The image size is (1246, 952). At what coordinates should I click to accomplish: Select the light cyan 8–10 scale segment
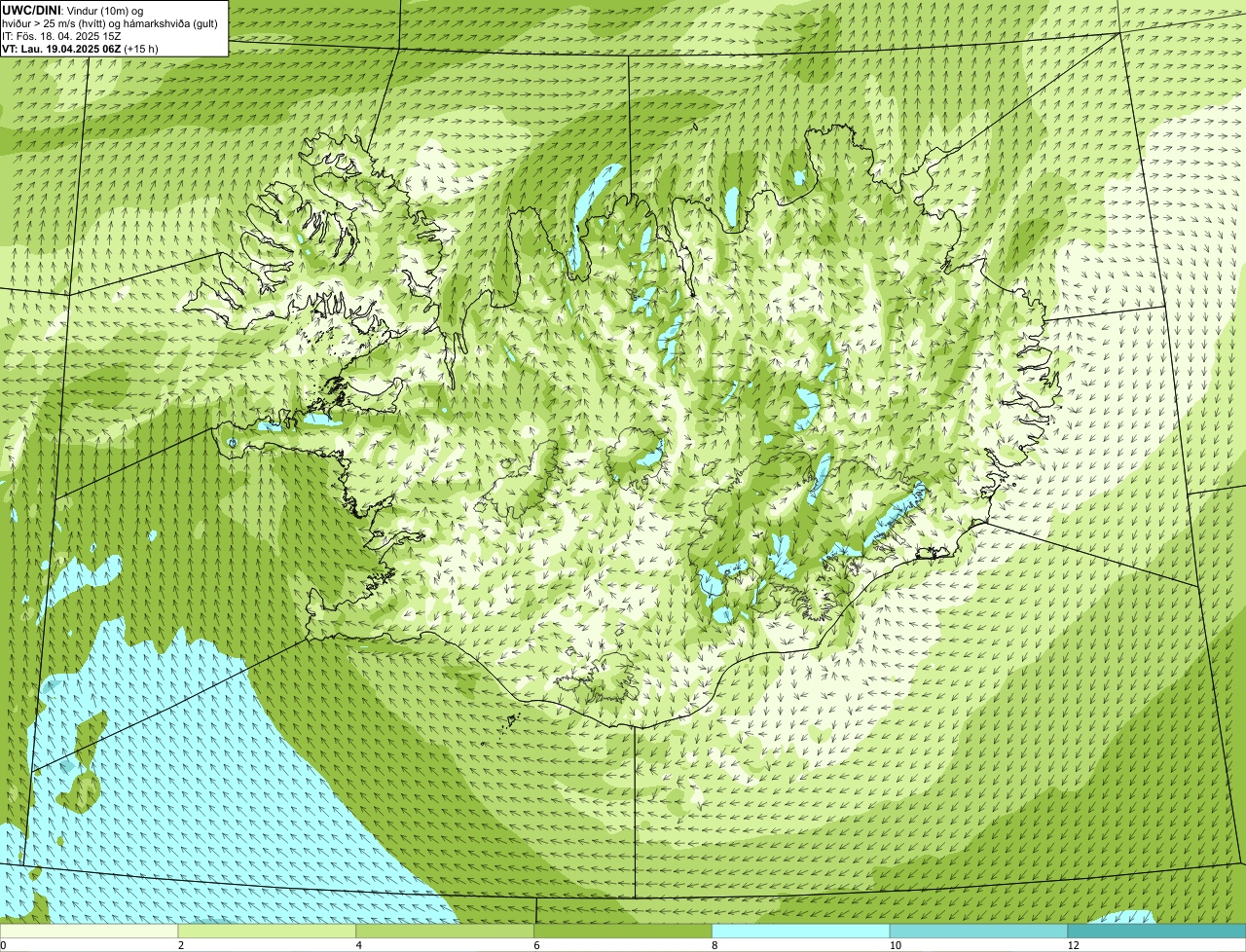point(801,932)
